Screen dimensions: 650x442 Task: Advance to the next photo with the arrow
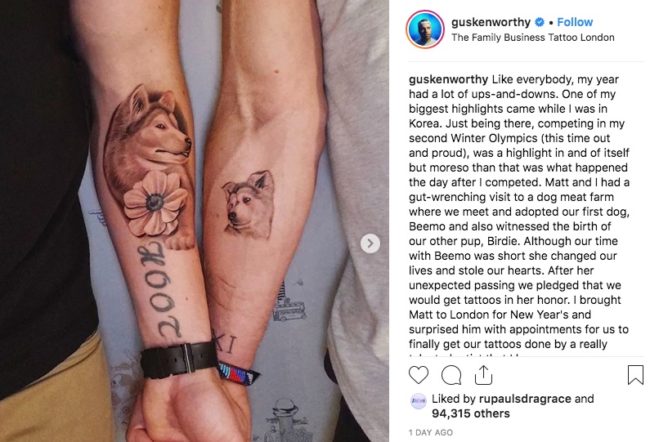(370, 244)
